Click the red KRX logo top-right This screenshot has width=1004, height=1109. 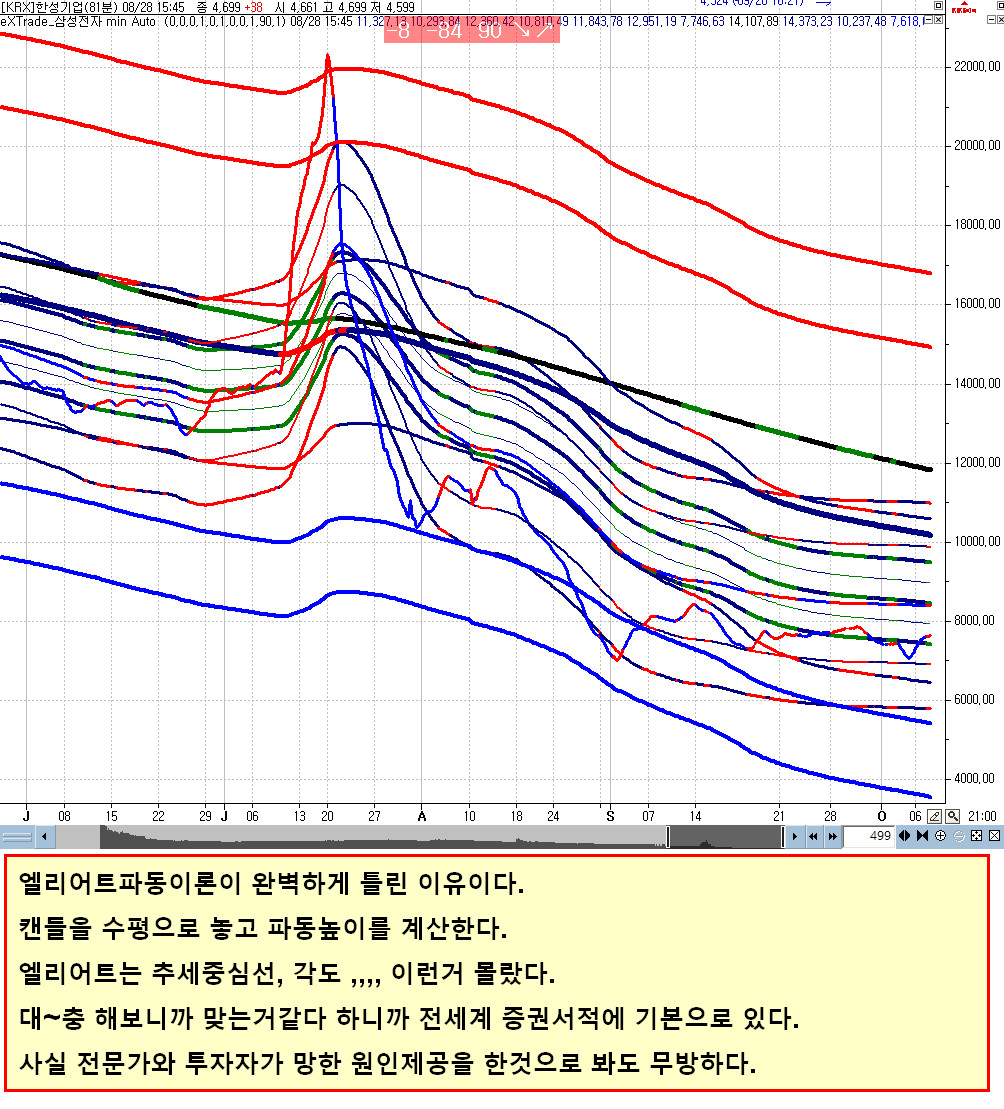click(x=964, y=7)
